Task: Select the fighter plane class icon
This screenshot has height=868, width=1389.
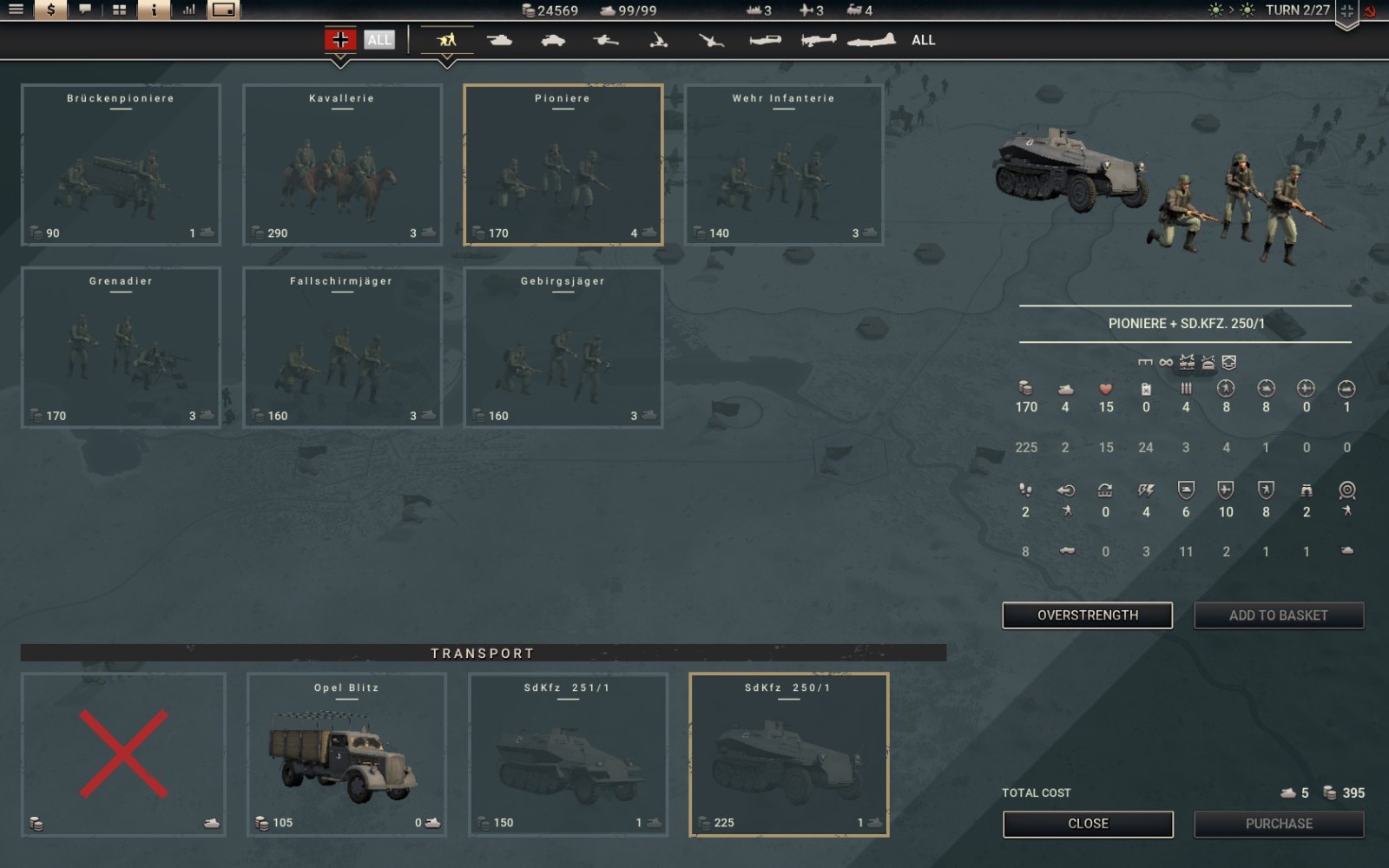Action: click(765, 40)
